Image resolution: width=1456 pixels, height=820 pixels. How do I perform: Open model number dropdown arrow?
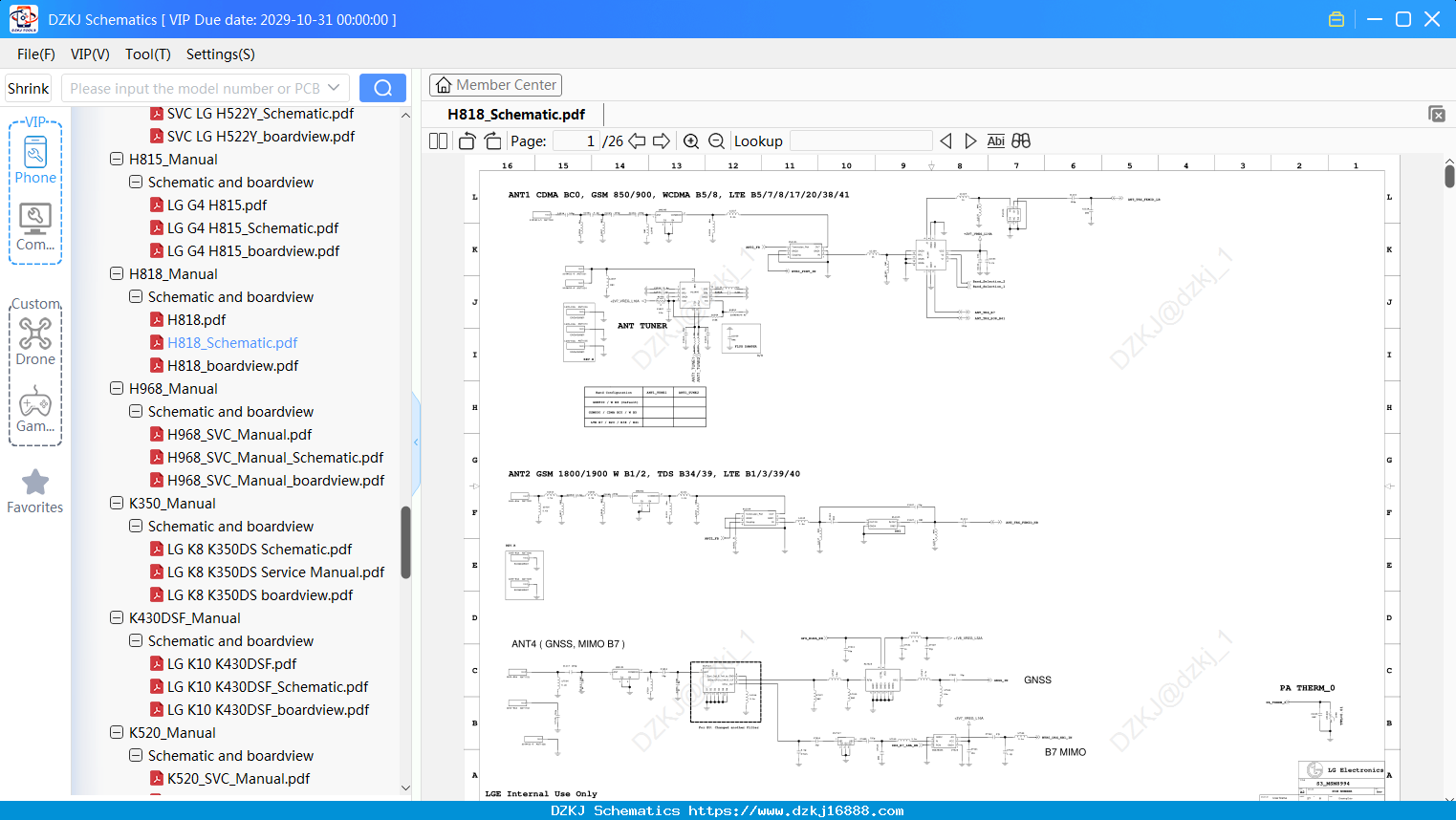334,88
